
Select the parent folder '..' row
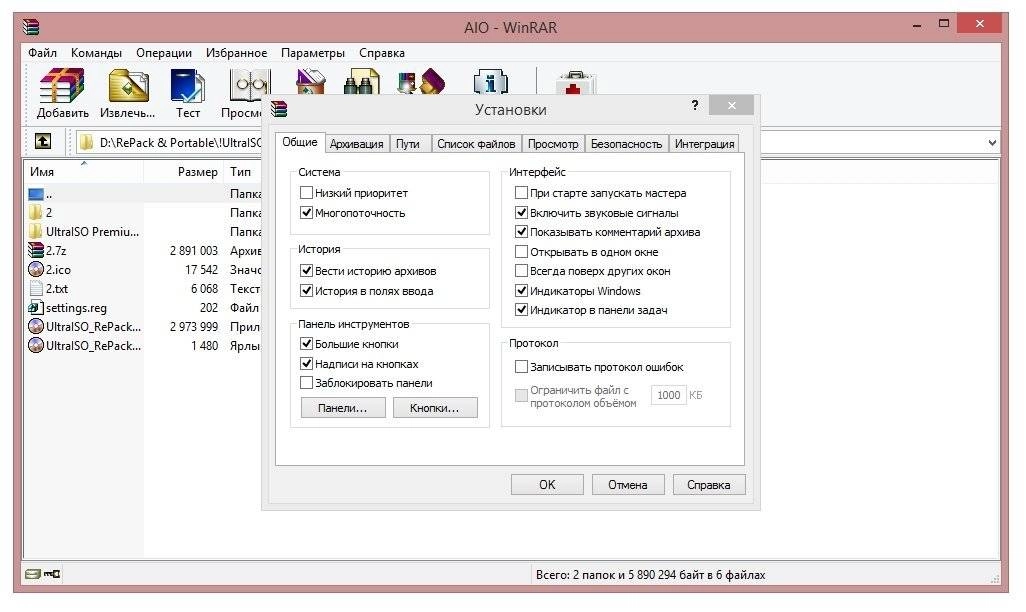(x=144, y=194)
